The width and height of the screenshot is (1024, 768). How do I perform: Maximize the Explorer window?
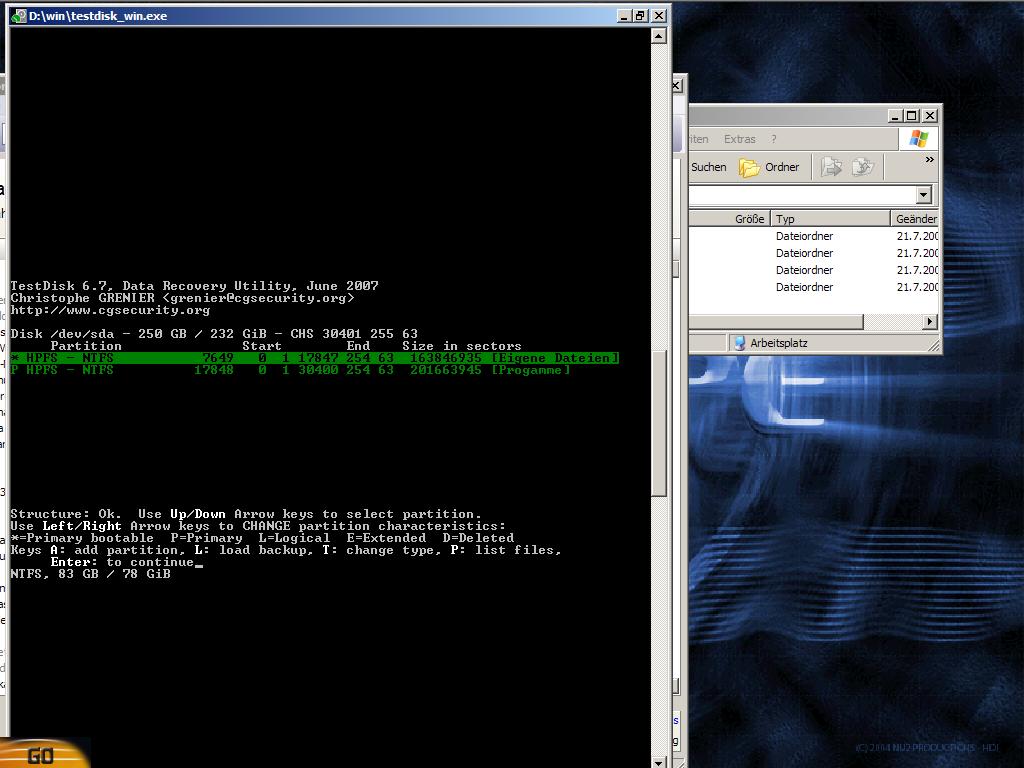[912, 116]
